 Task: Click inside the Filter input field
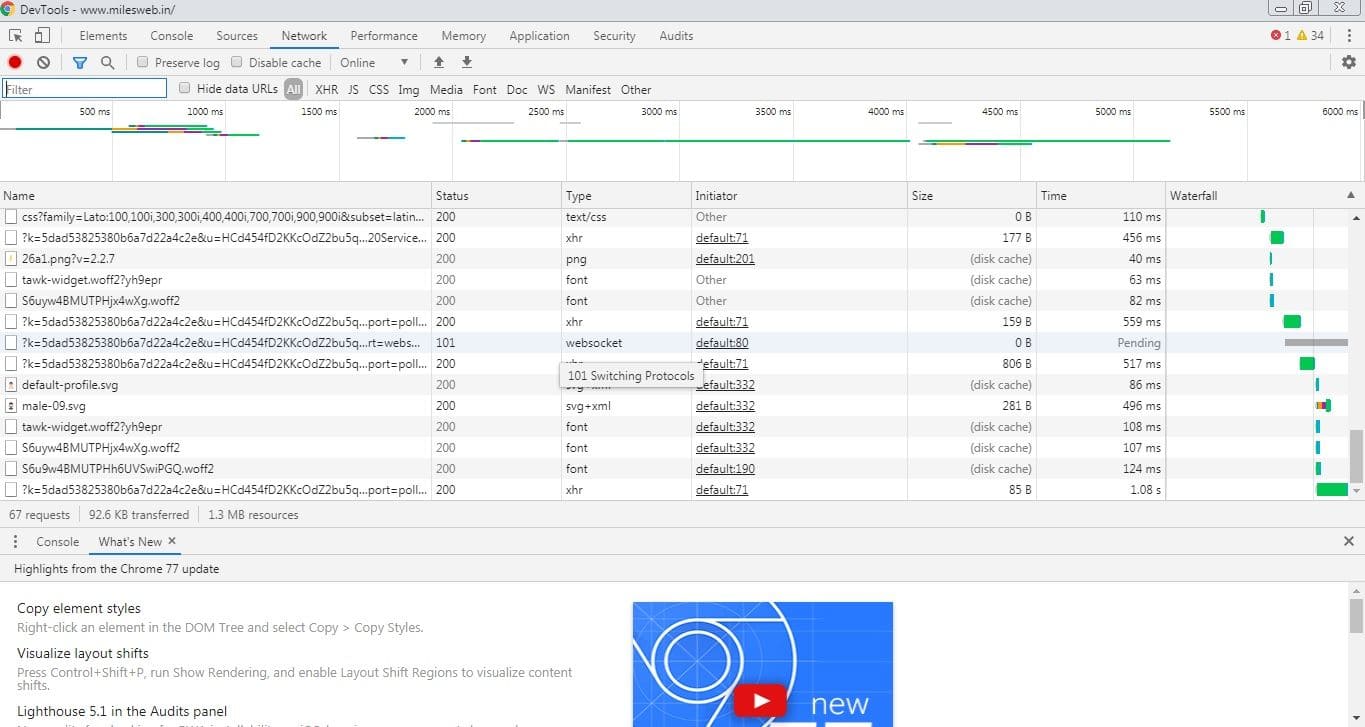coord(84,88)
